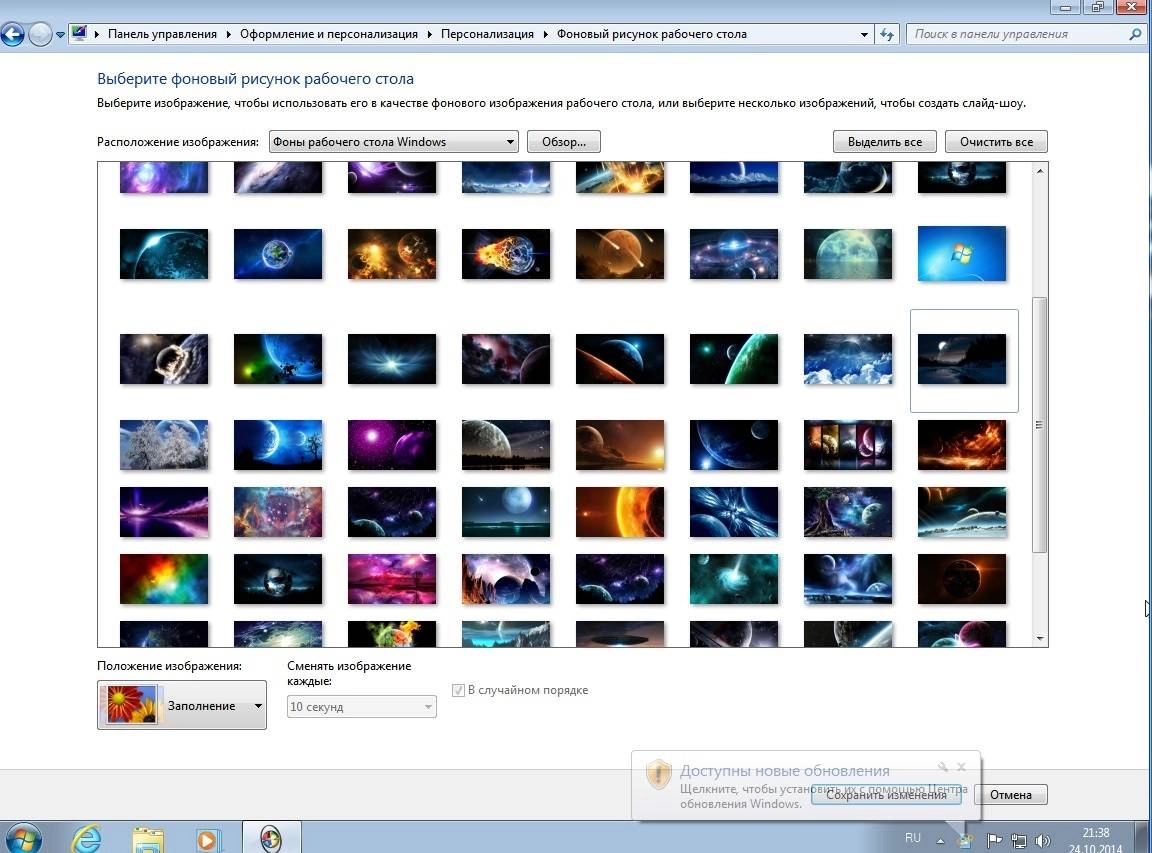
Task: Select the highlighted dark night lake wallpaper
Action: pyautogui.click(x=962, y=359)
